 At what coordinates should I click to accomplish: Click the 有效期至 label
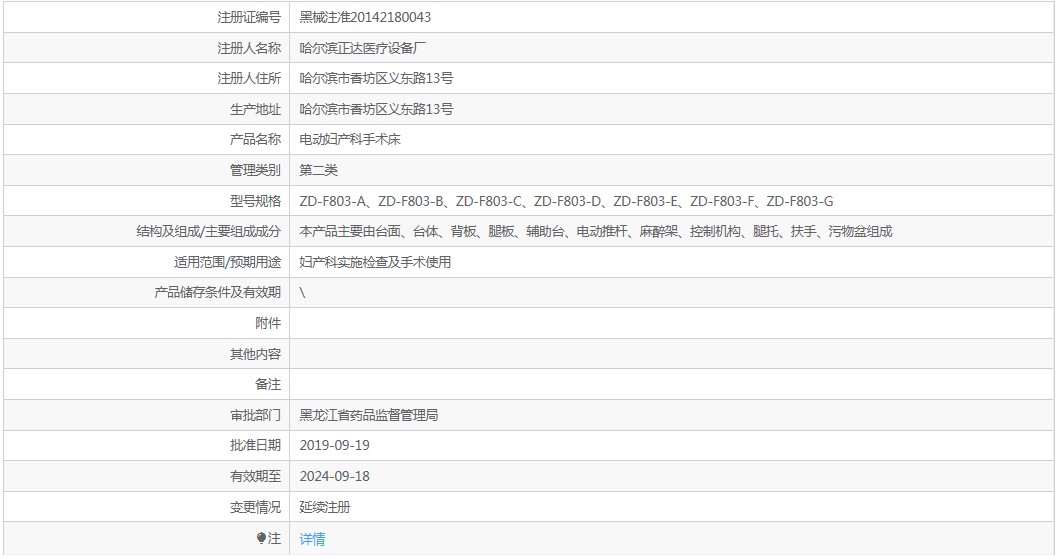(x=255, y=477)
